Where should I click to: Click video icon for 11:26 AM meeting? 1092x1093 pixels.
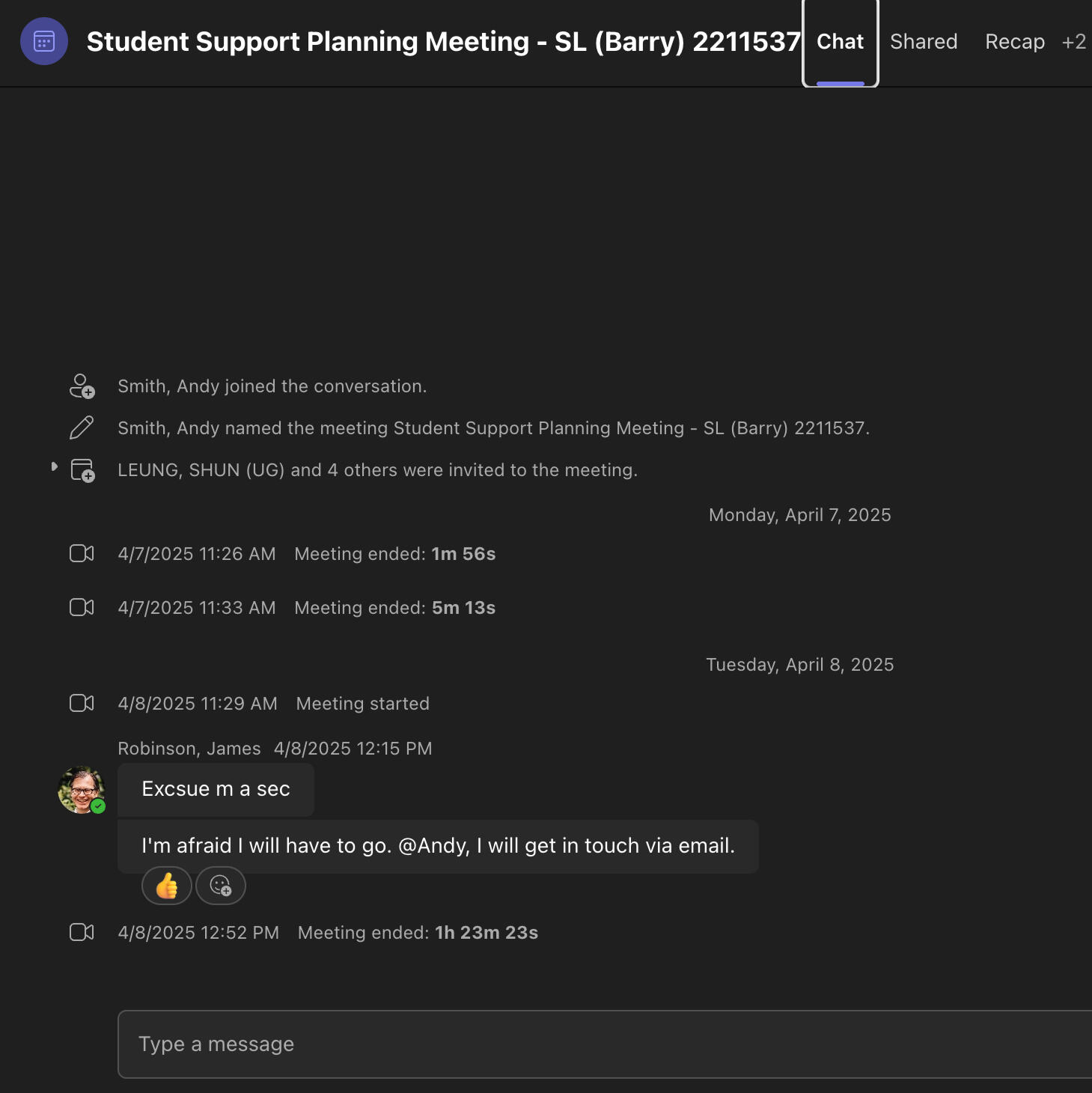click(82, 554)
